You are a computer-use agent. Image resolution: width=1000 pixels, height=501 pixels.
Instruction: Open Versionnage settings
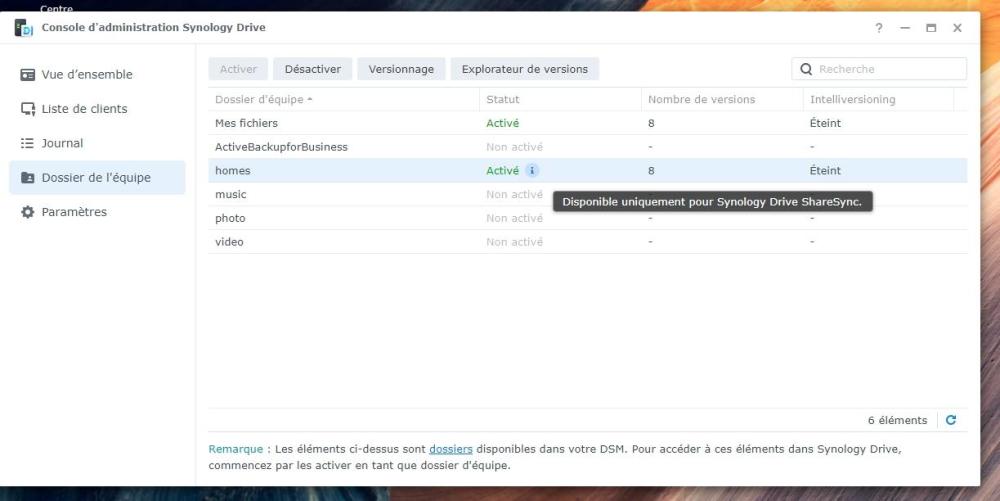401,69
